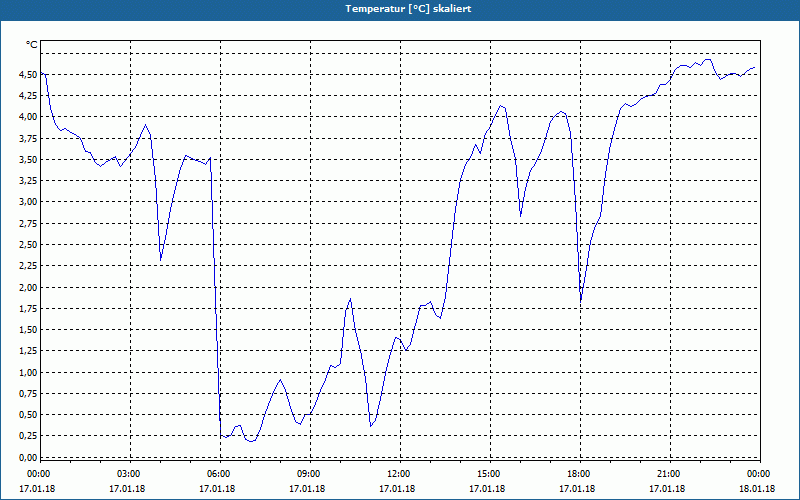800x500 pixels.
Task: Click the 1,00 y-axis value
Action: pos(29,372)
